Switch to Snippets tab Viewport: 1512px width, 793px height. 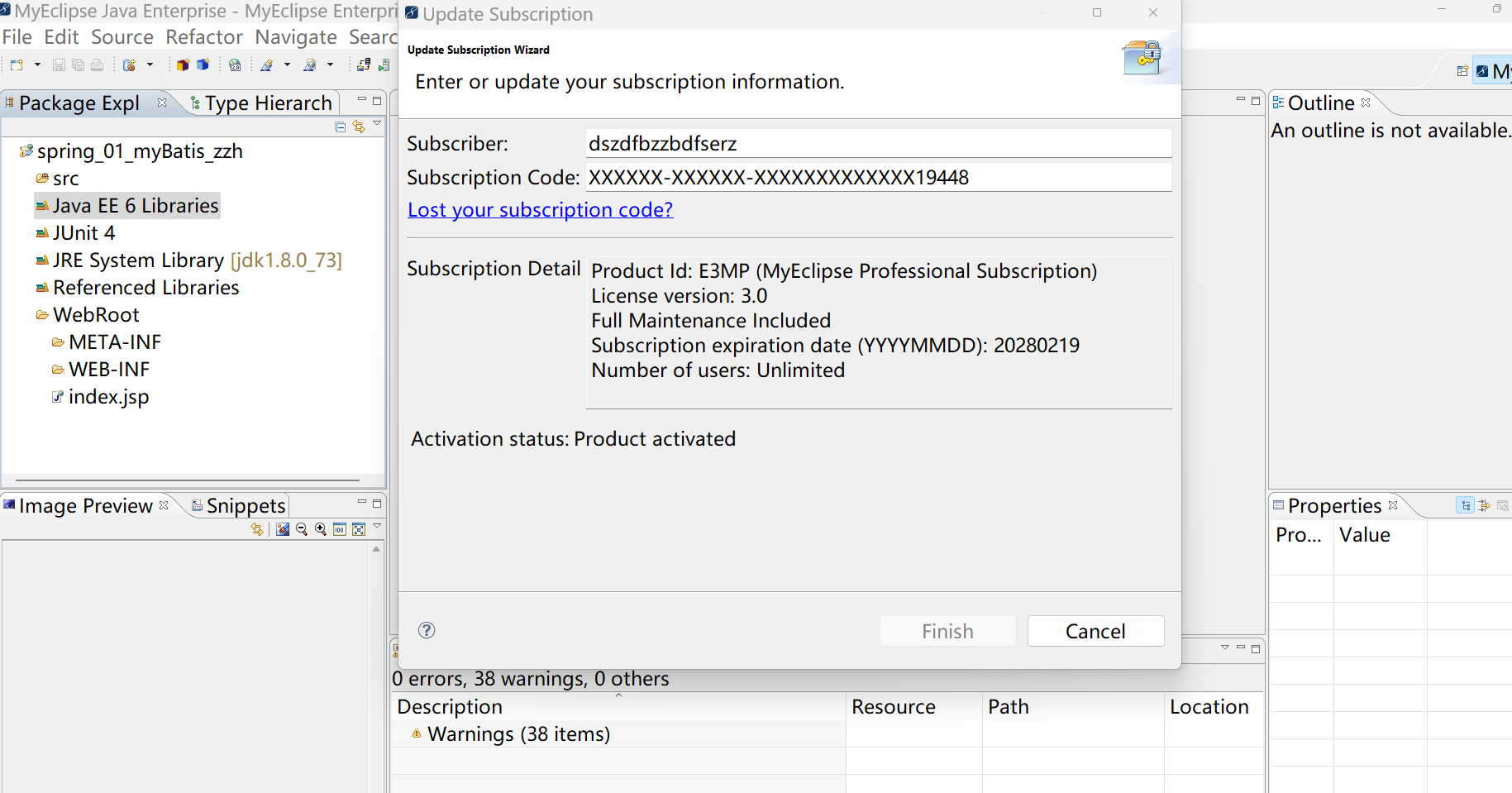246,506
